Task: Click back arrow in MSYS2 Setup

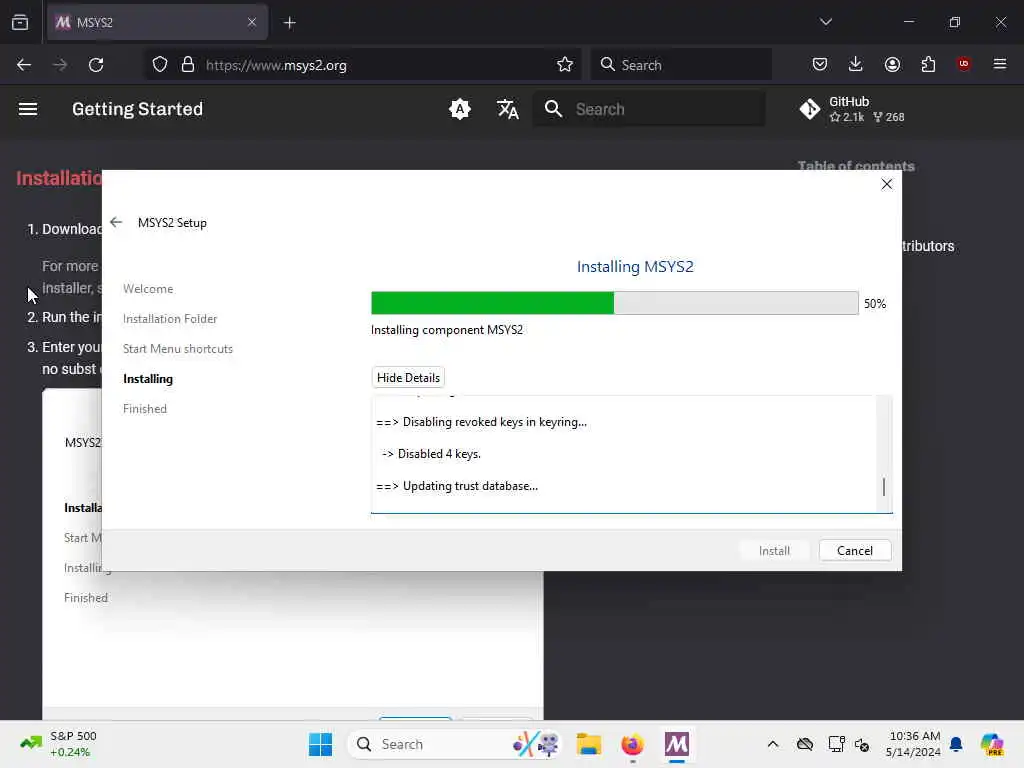Action: pos(116,222)
